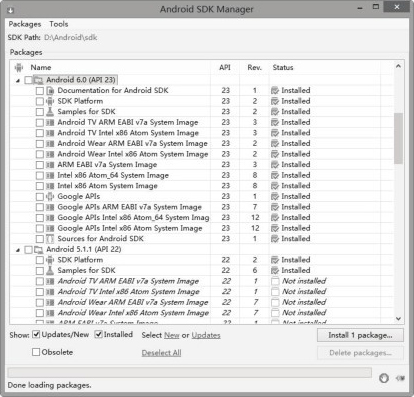
Task: Click the Rev. column header
Action: pos(255,68)
